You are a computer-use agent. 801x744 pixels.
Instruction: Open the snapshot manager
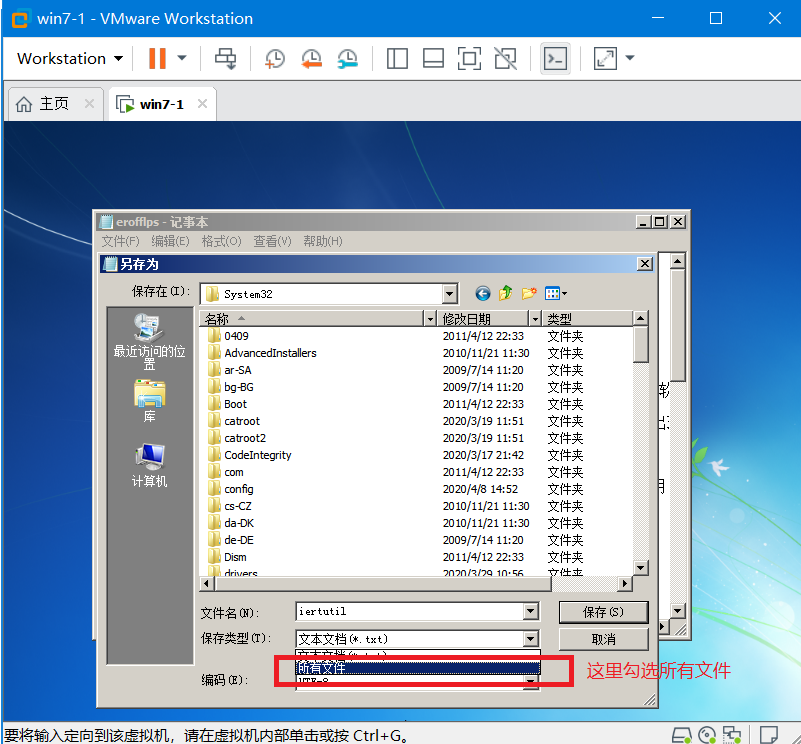pyautogui.click(x=347, y=58)
